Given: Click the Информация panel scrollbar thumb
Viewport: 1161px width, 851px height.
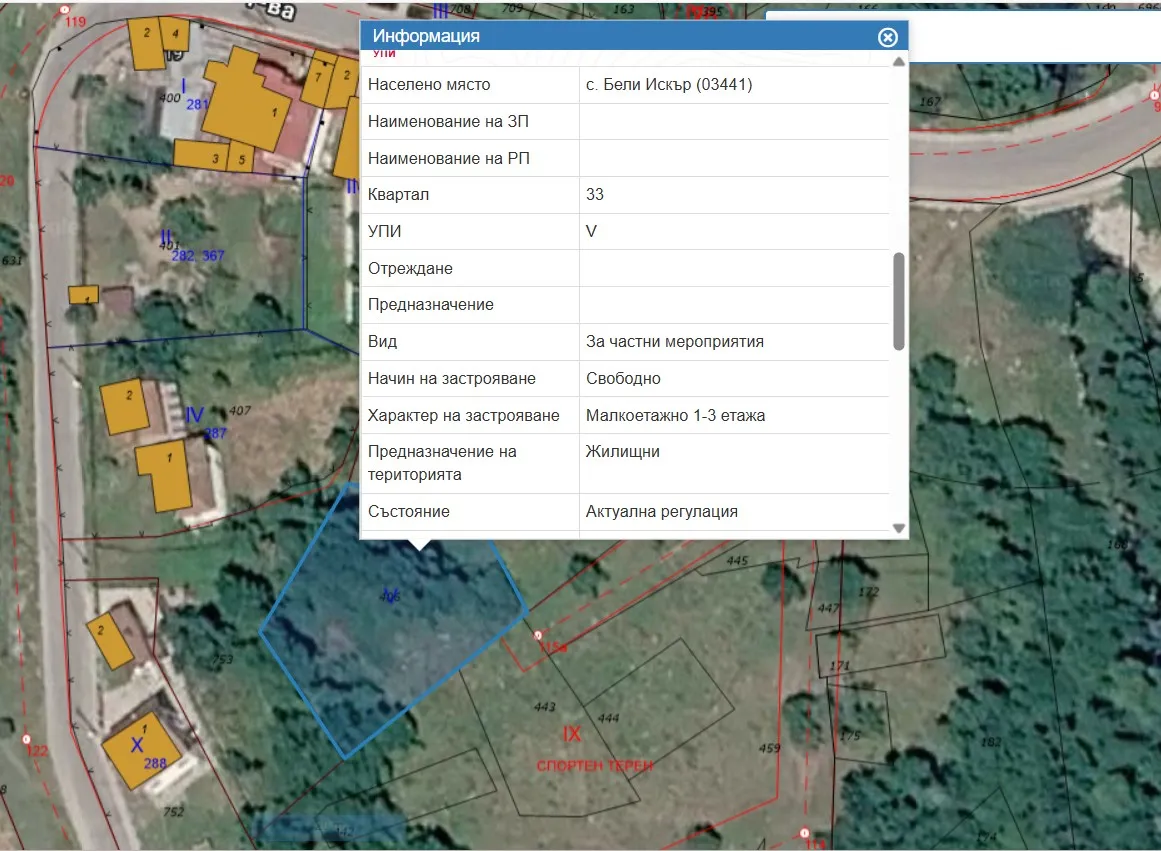Looking at the screenshot, I should 898,301.
